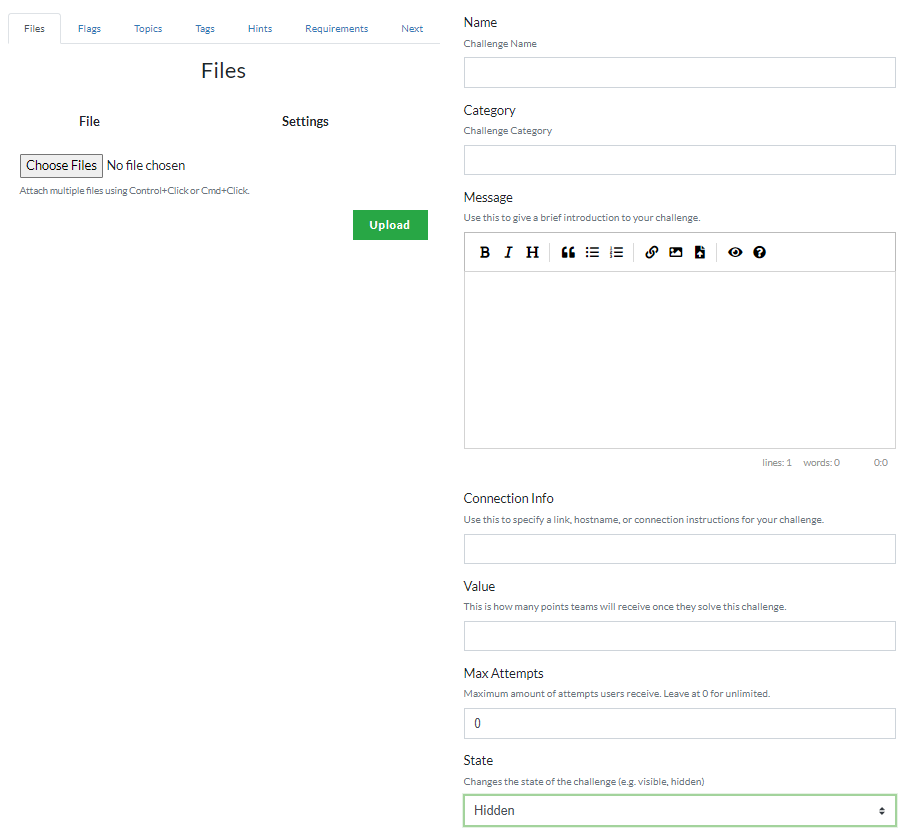
Task: Click the Max Attempts field
Action: tap(679, 723)
